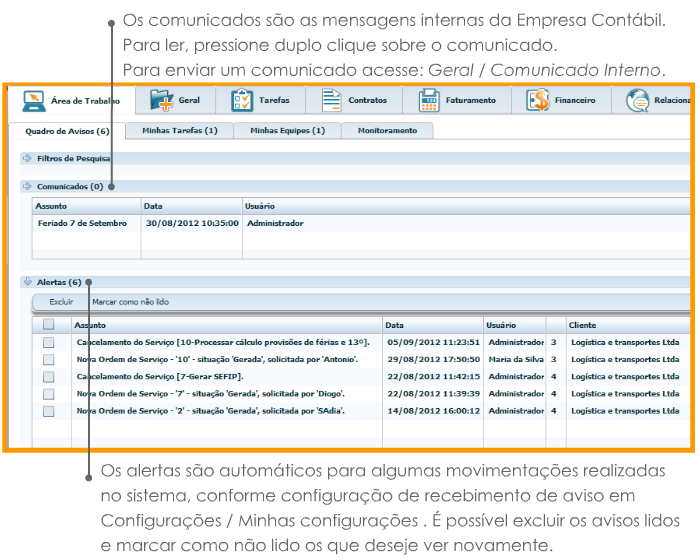Open alert Cancelamento do Serviço [7-Gerar SEFIP]
Screen dimensions: 700x560
click(x=160, y=377)
